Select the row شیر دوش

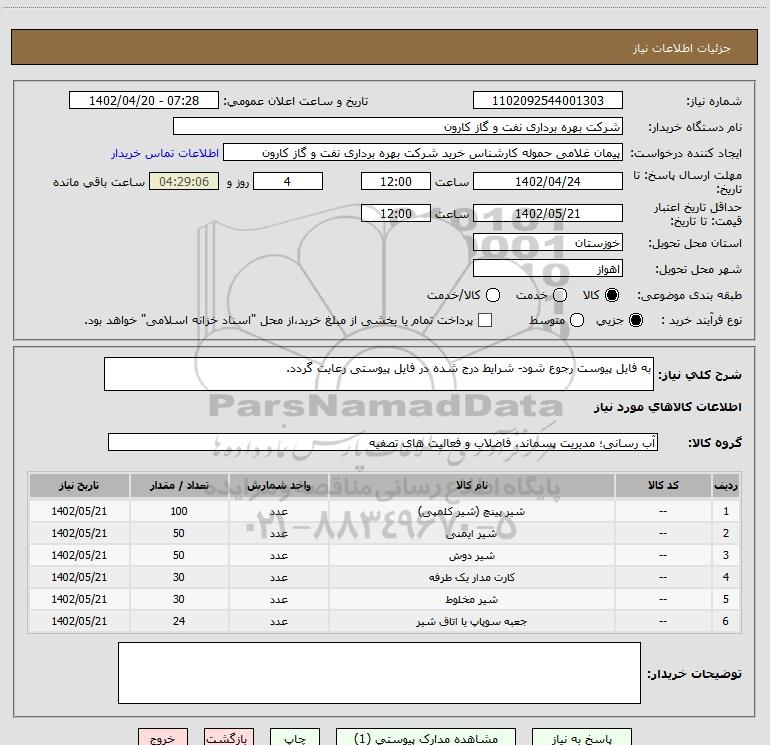click(x=385, y=555)
